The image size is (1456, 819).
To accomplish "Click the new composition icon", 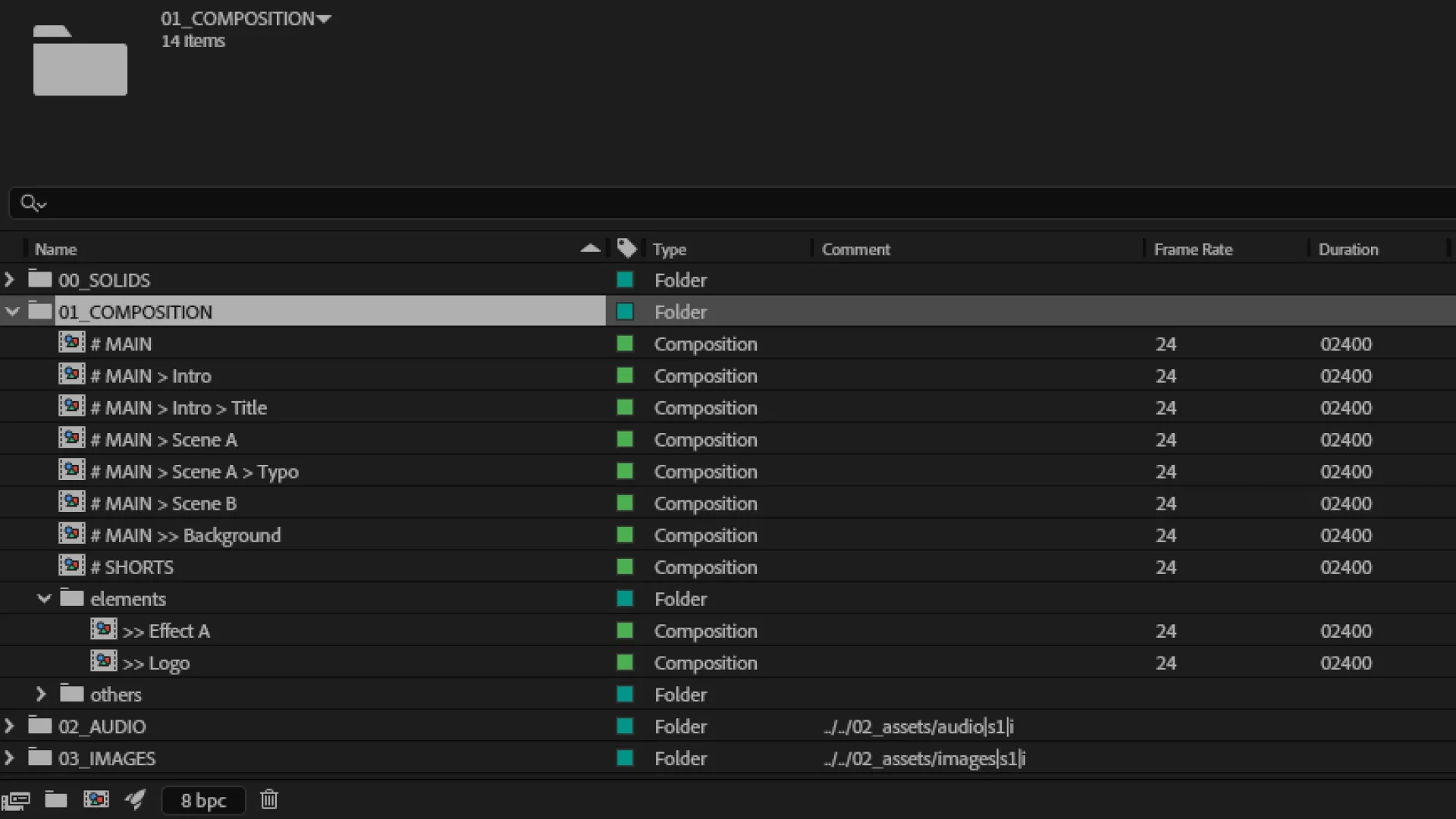I will click(x=96, y=799).
